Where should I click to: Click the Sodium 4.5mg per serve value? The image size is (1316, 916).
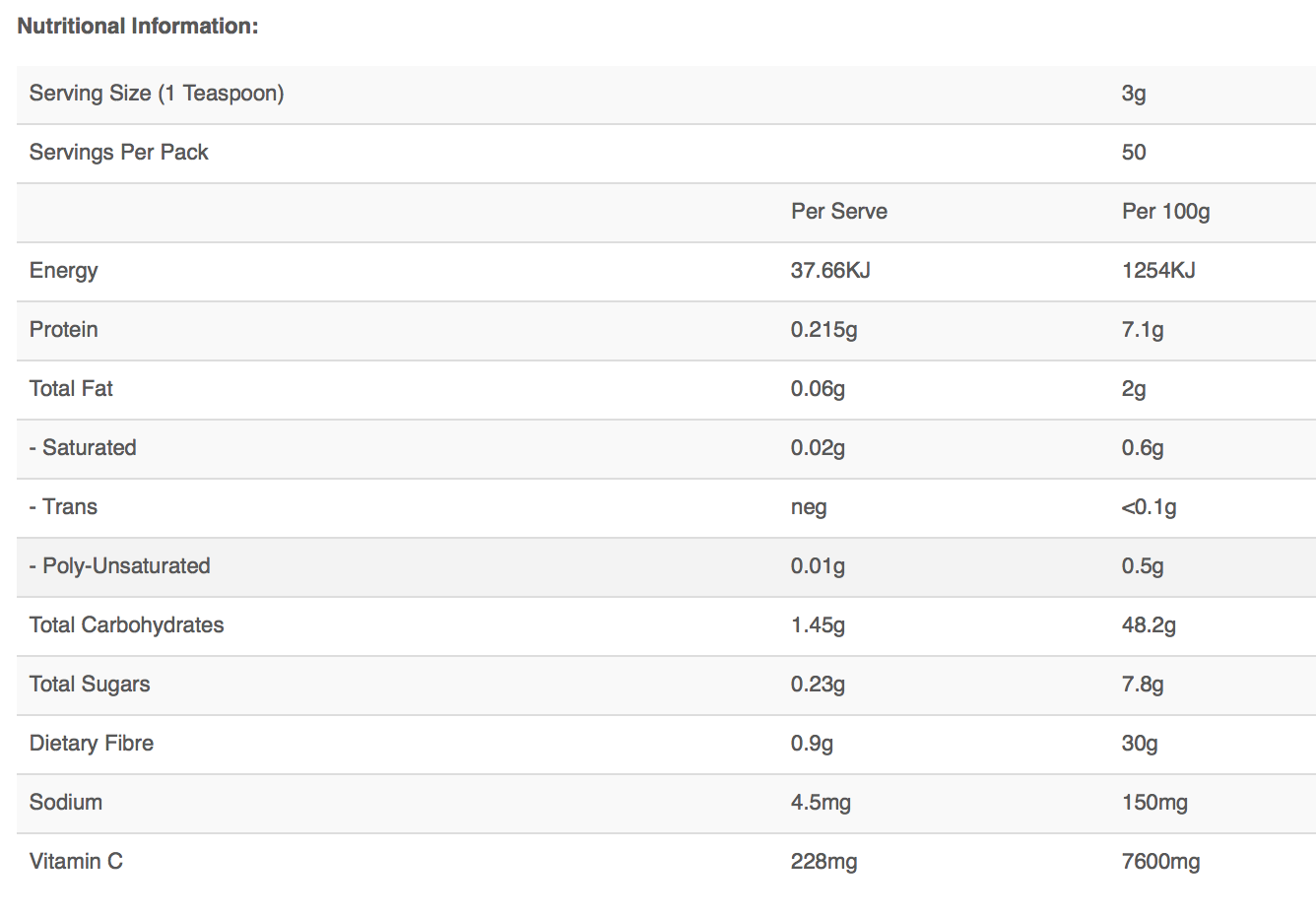pos(821,803)
